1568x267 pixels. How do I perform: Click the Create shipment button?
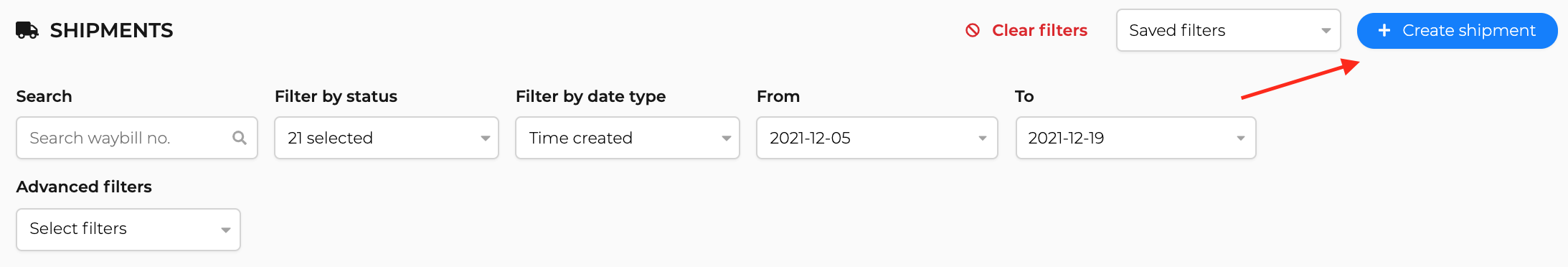tap(1457, 31)
